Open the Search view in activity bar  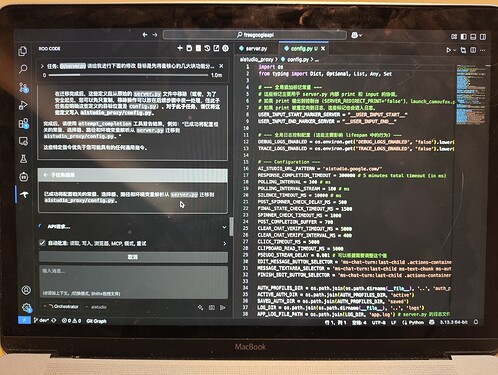(23, 69)
